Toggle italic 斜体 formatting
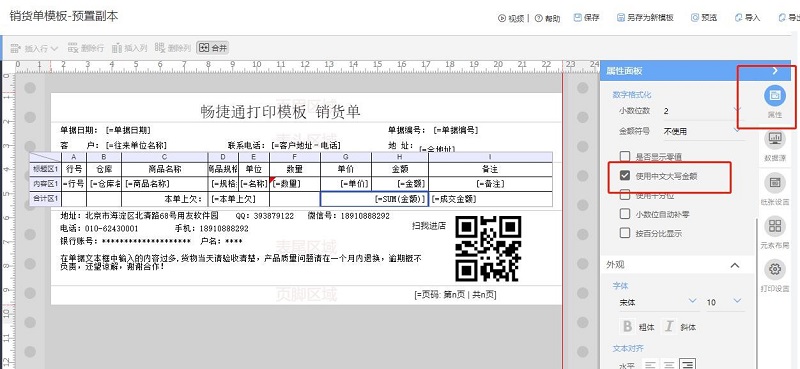 [669, 327]
